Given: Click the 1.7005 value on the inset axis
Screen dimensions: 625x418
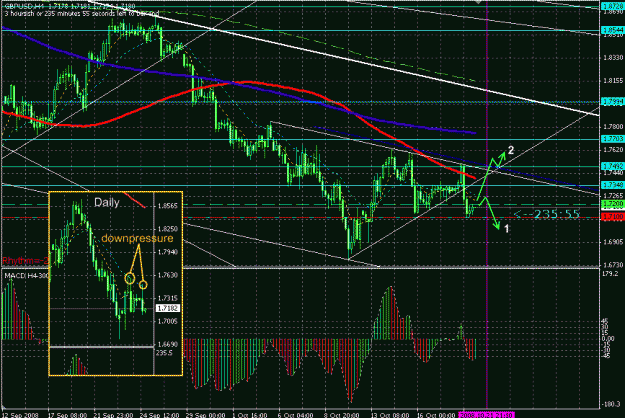Looking at the screenshot, I should pos(168,321).
